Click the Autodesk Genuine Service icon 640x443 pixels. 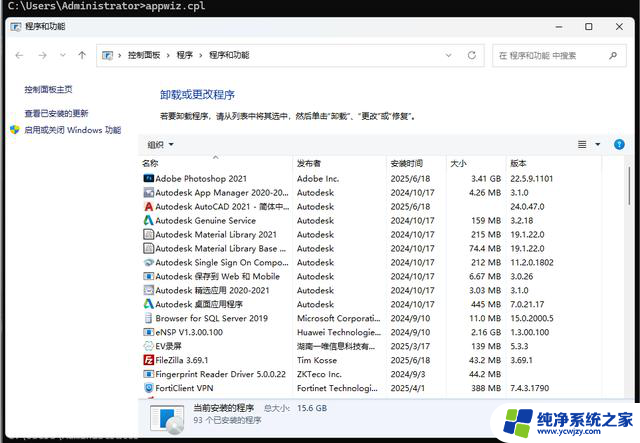pyautogui.click(x=149, y=220)
